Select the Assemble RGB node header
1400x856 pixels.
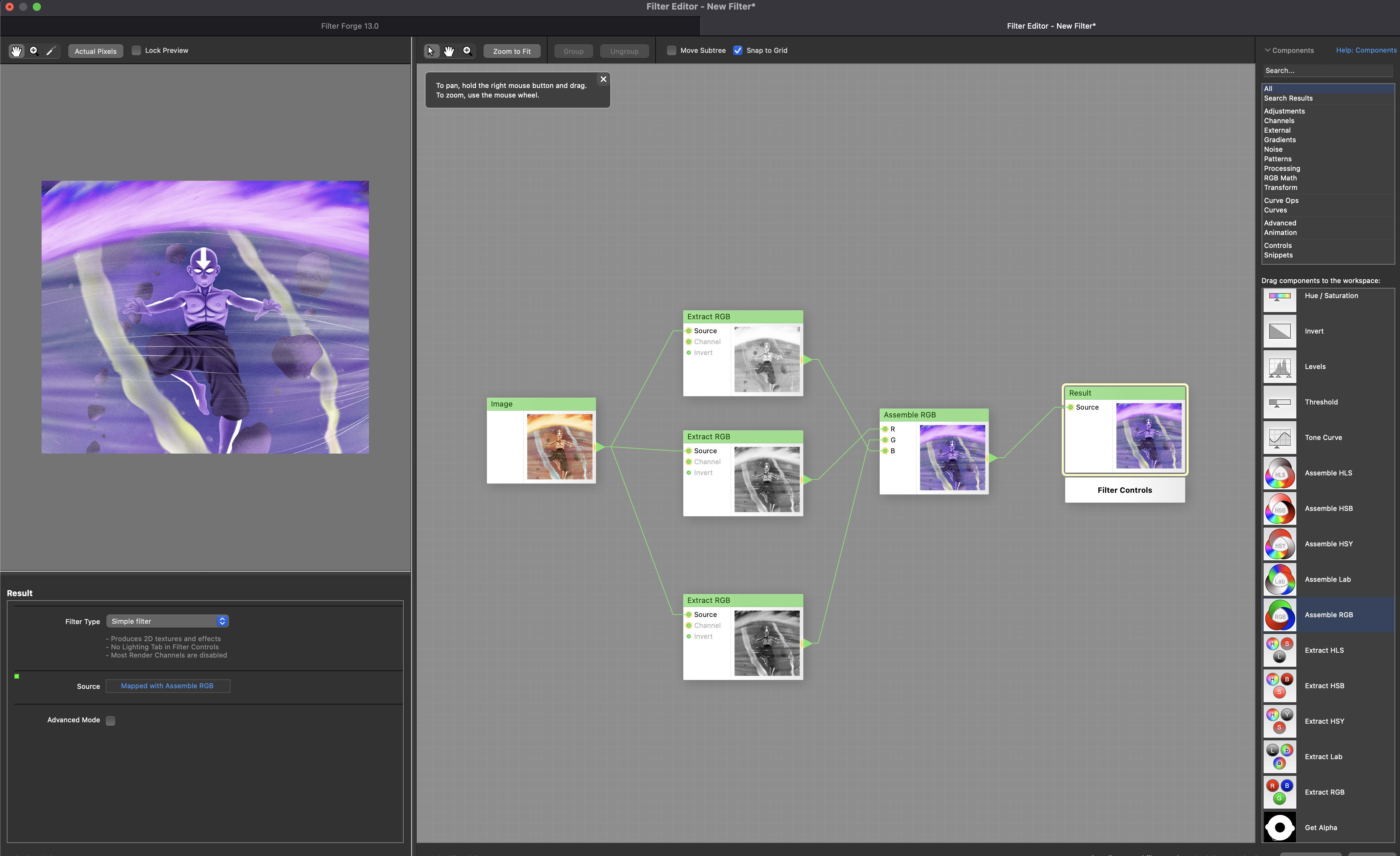click(934, 415)
